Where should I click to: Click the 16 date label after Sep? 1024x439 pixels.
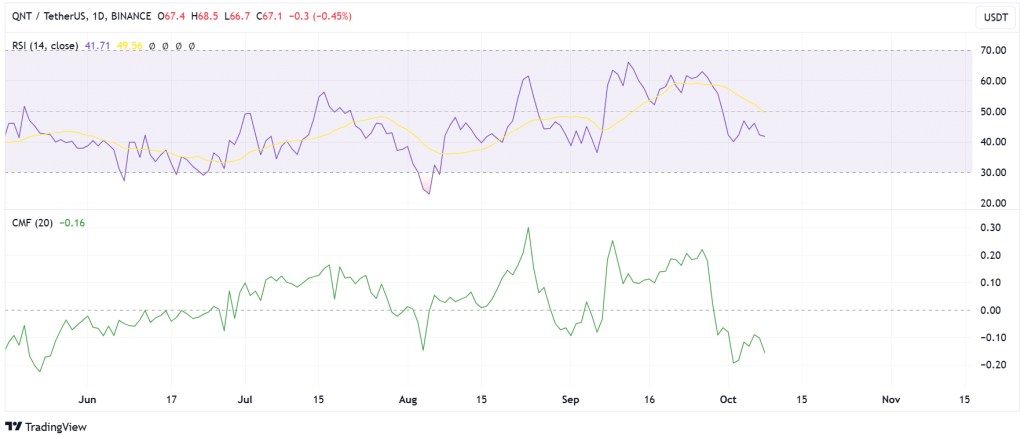(x=648, y=399)
